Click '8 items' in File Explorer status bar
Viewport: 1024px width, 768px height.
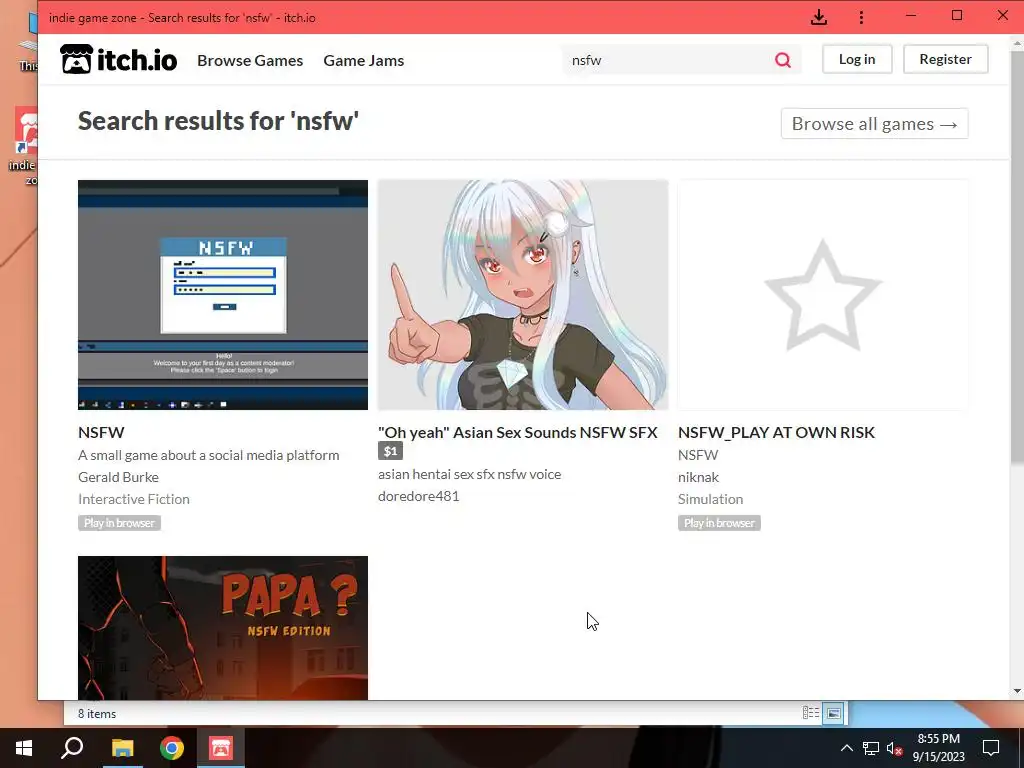97,713
